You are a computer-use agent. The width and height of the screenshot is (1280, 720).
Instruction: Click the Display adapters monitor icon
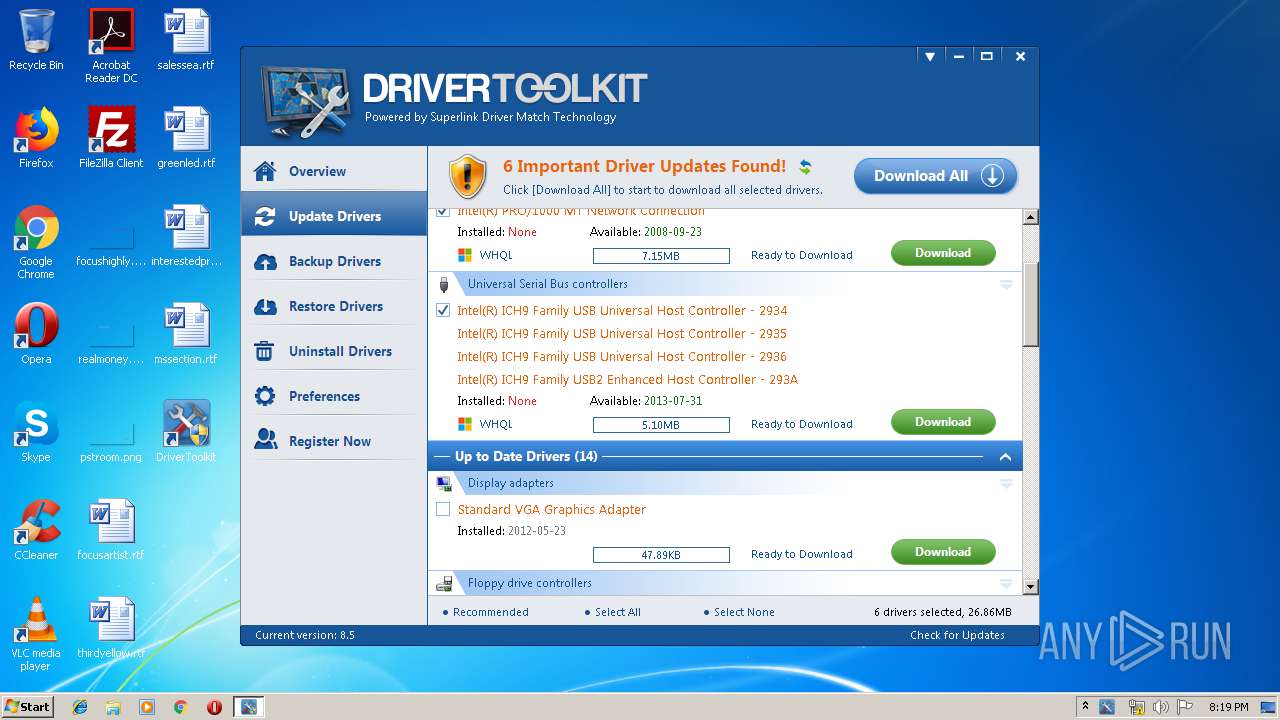coord(444,483)
